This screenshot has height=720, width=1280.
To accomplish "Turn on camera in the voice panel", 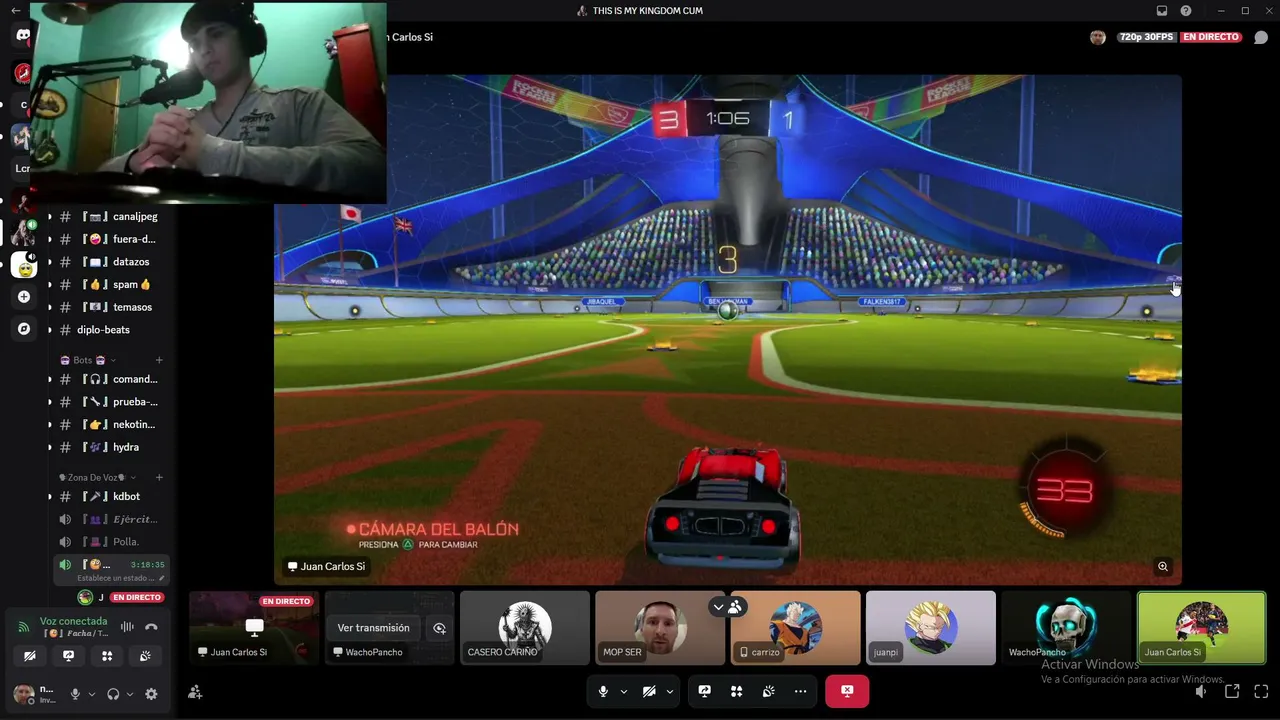I will 30,656.
